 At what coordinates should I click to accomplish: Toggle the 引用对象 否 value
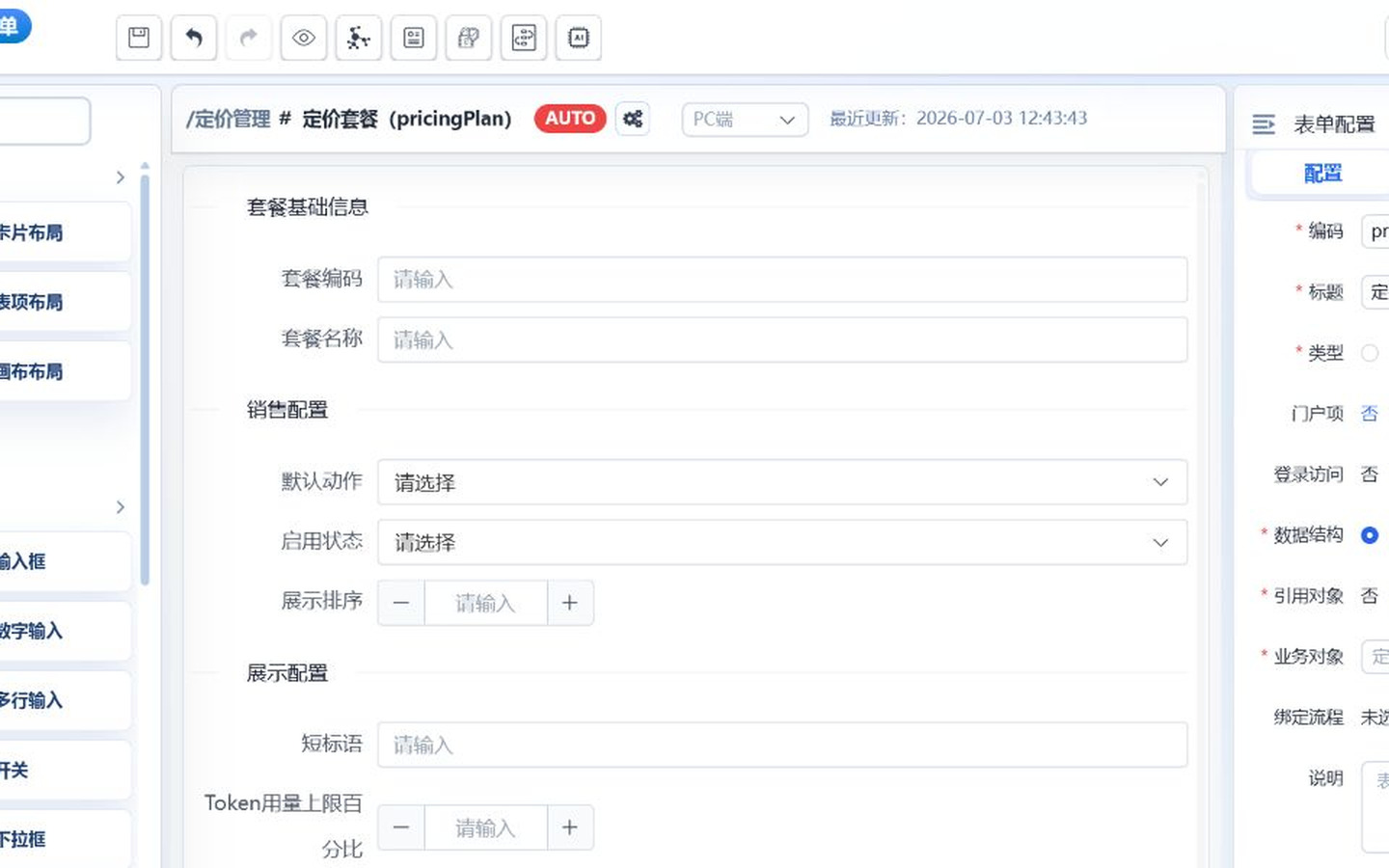(x=1370, y=596)
